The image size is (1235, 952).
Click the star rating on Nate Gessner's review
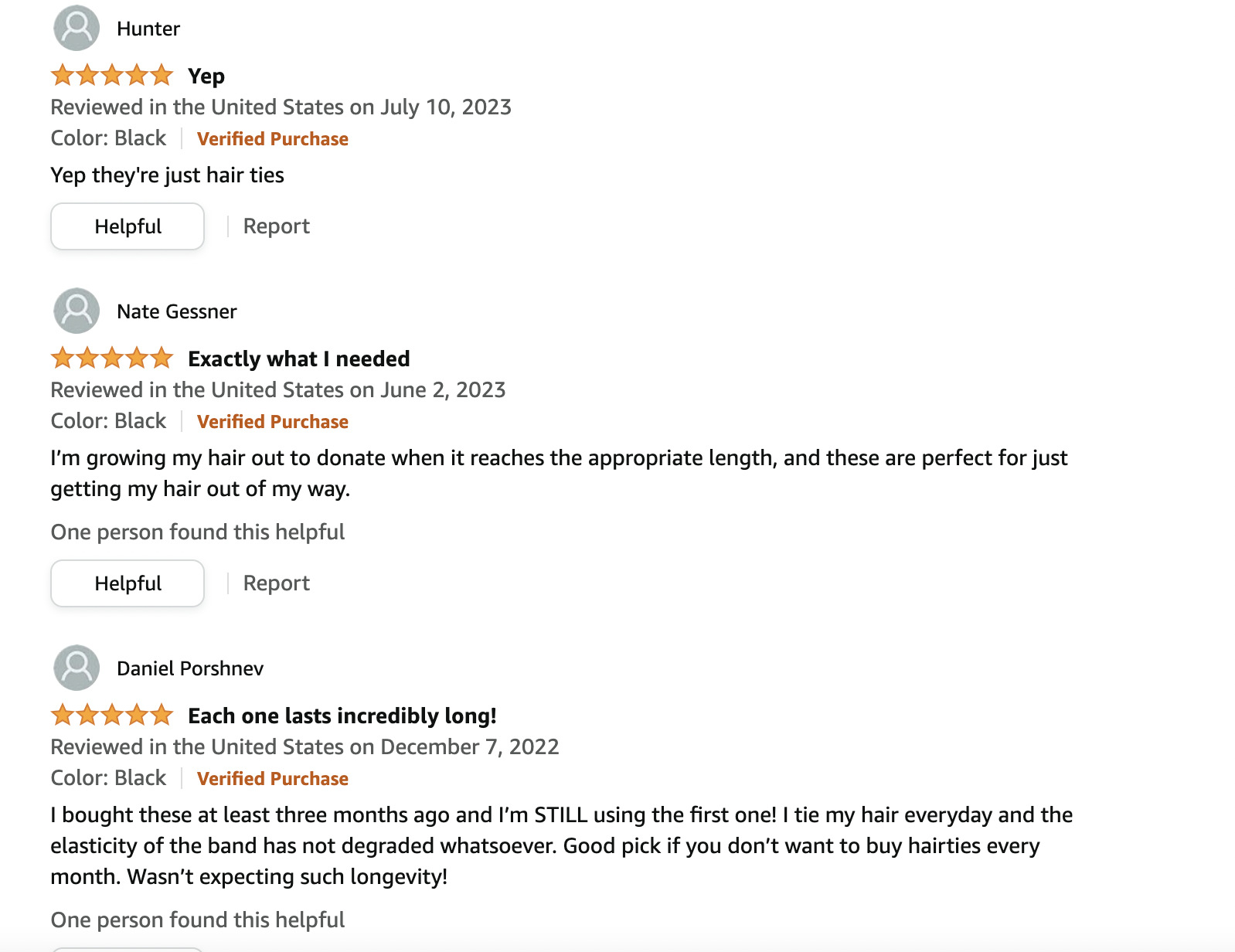pos(112,359)
